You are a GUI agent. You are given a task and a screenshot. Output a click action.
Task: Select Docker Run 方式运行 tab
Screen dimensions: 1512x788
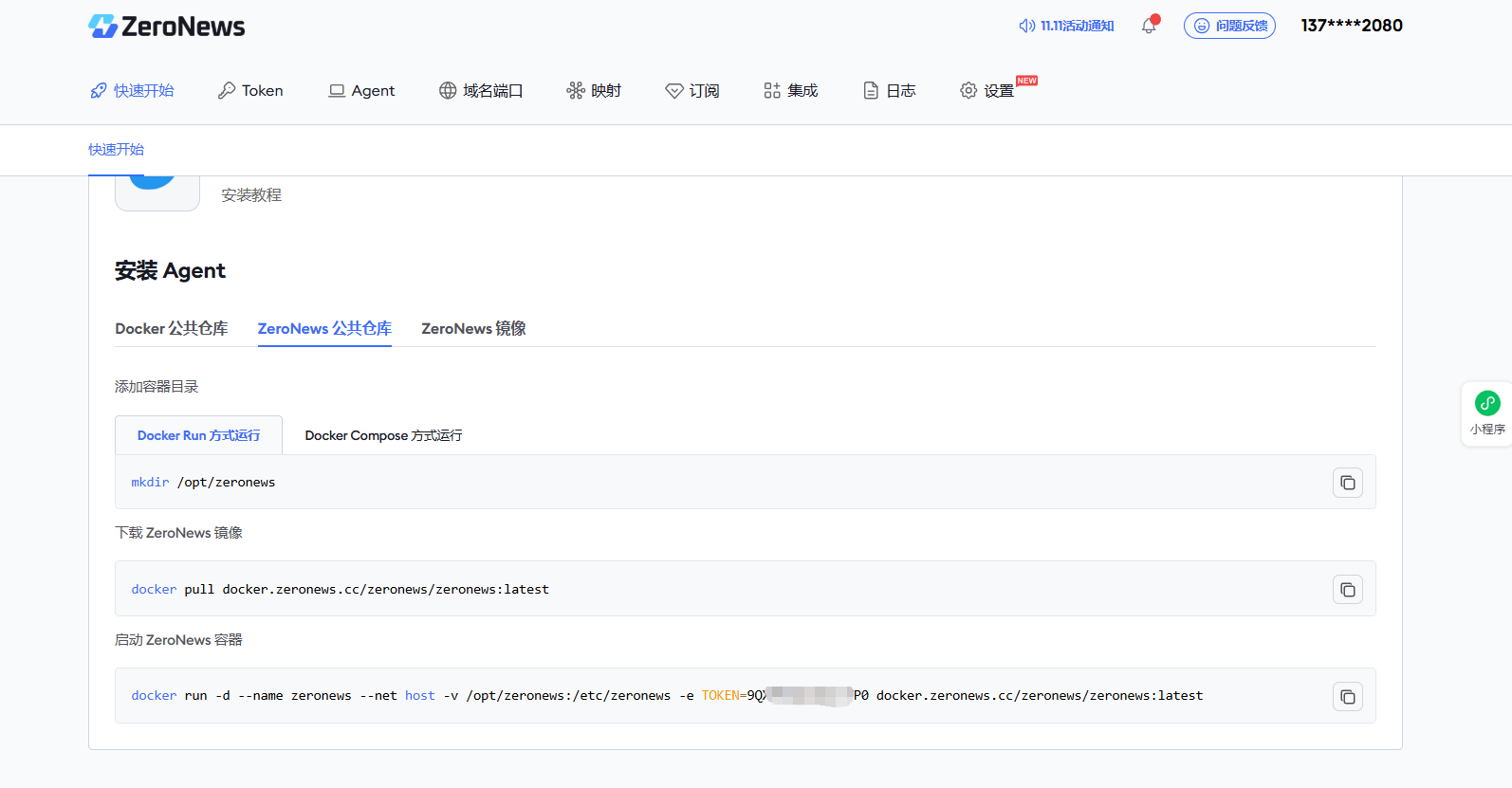[x=198, y=435]
